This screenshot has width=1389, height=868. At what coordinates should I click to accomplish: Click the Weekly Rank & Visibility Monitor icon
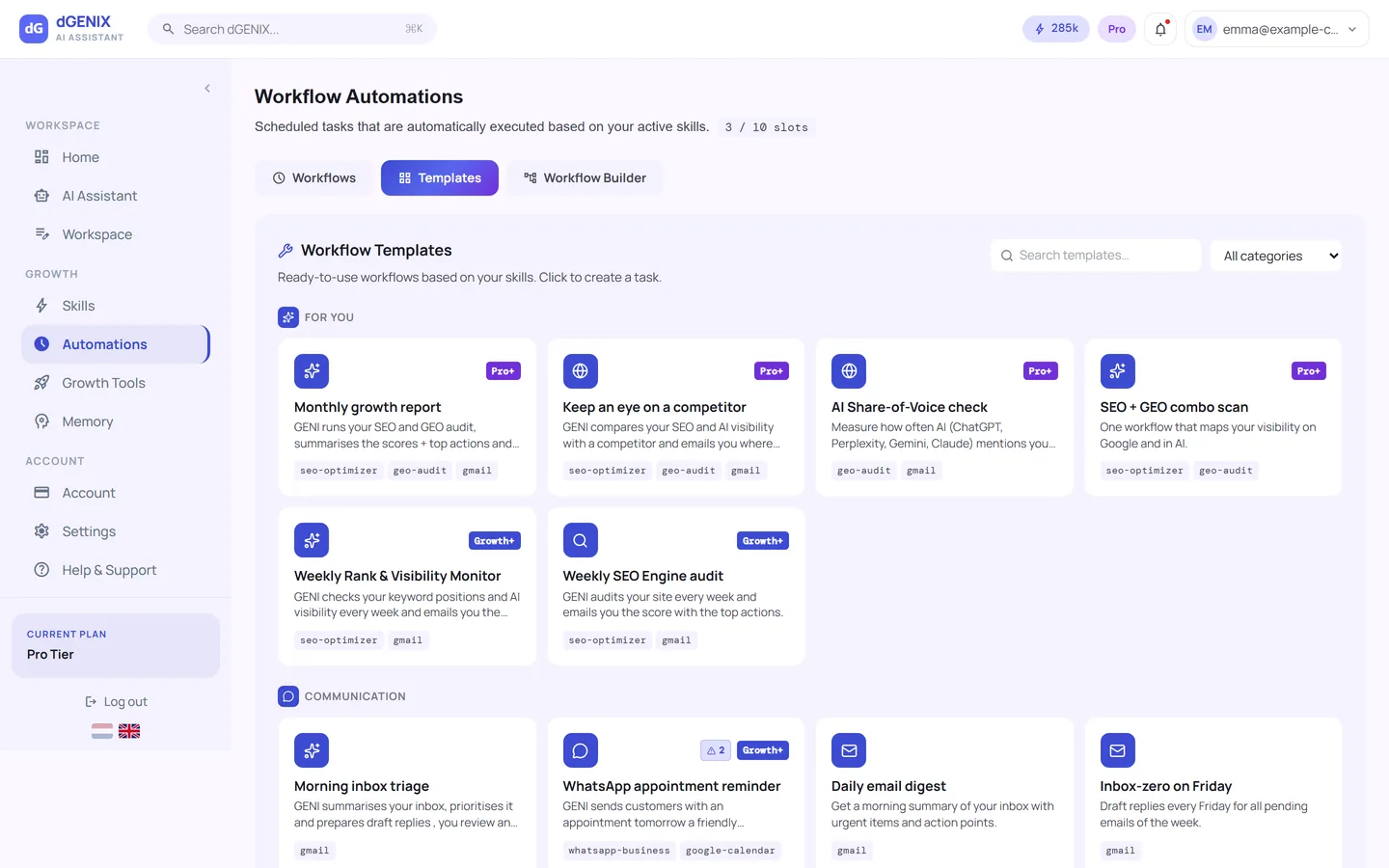pos(312,540)
